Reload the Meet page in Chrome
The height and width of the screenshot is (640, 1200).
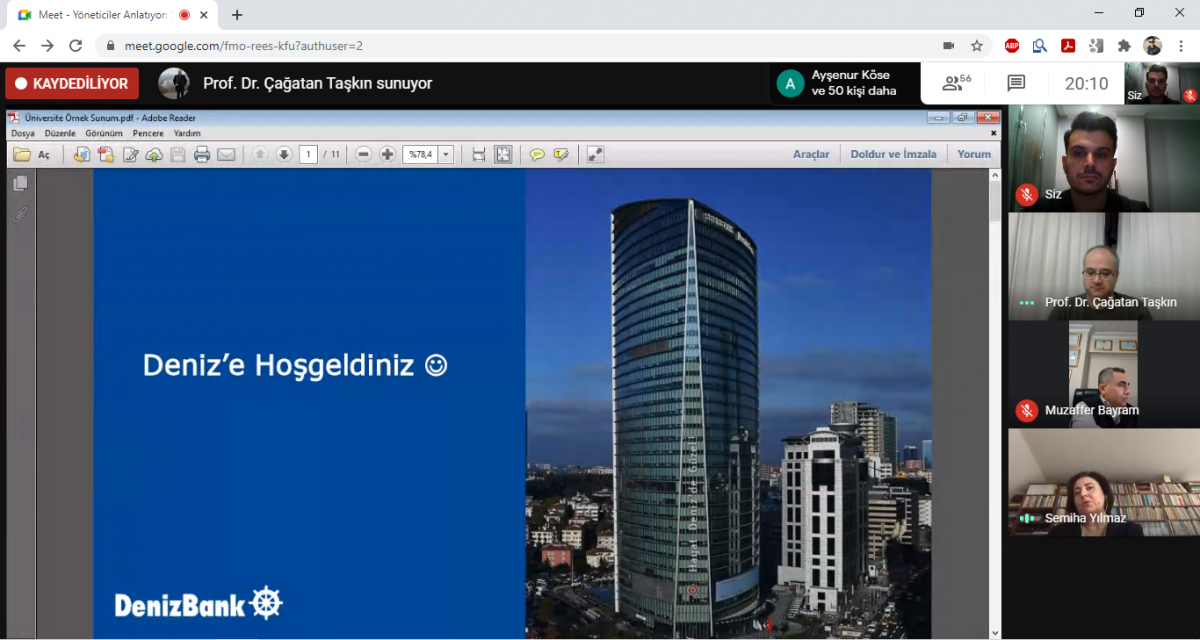coord(75,45)
